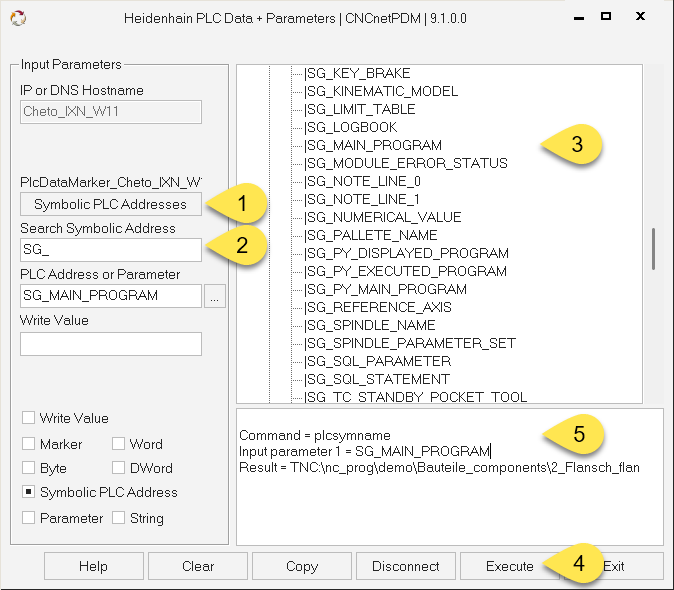Viewport: 674px width, 590px height.
Task: Click the 'Command = plcsymname' output line
Action: coord(315,436)
